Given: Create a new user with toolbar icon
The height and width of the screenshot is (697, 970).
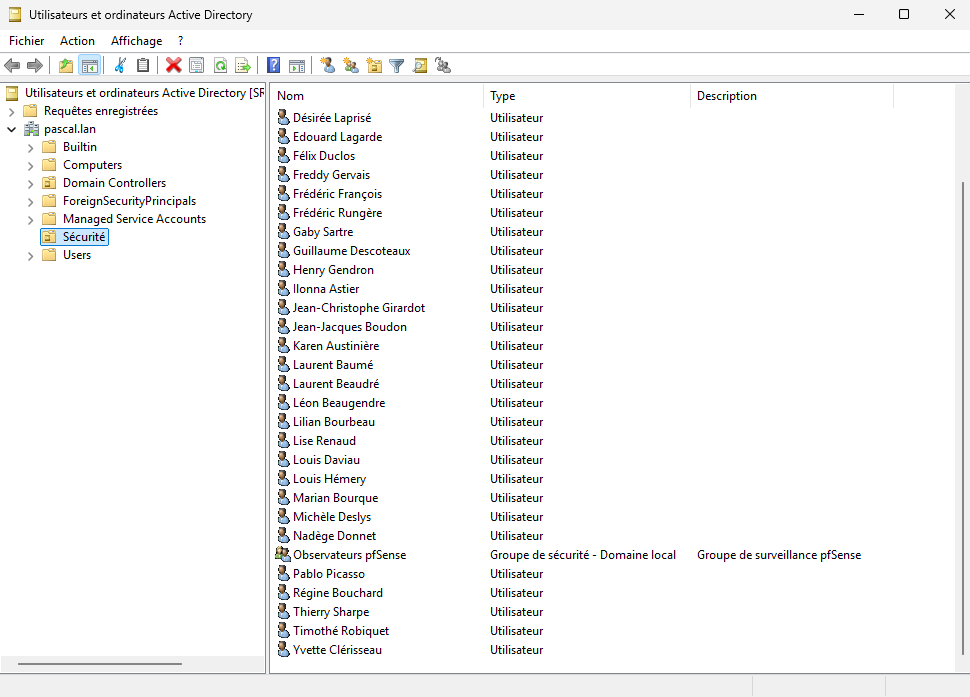Looking at the screenshot, I should pyautogui.click(x=328, y=65).
